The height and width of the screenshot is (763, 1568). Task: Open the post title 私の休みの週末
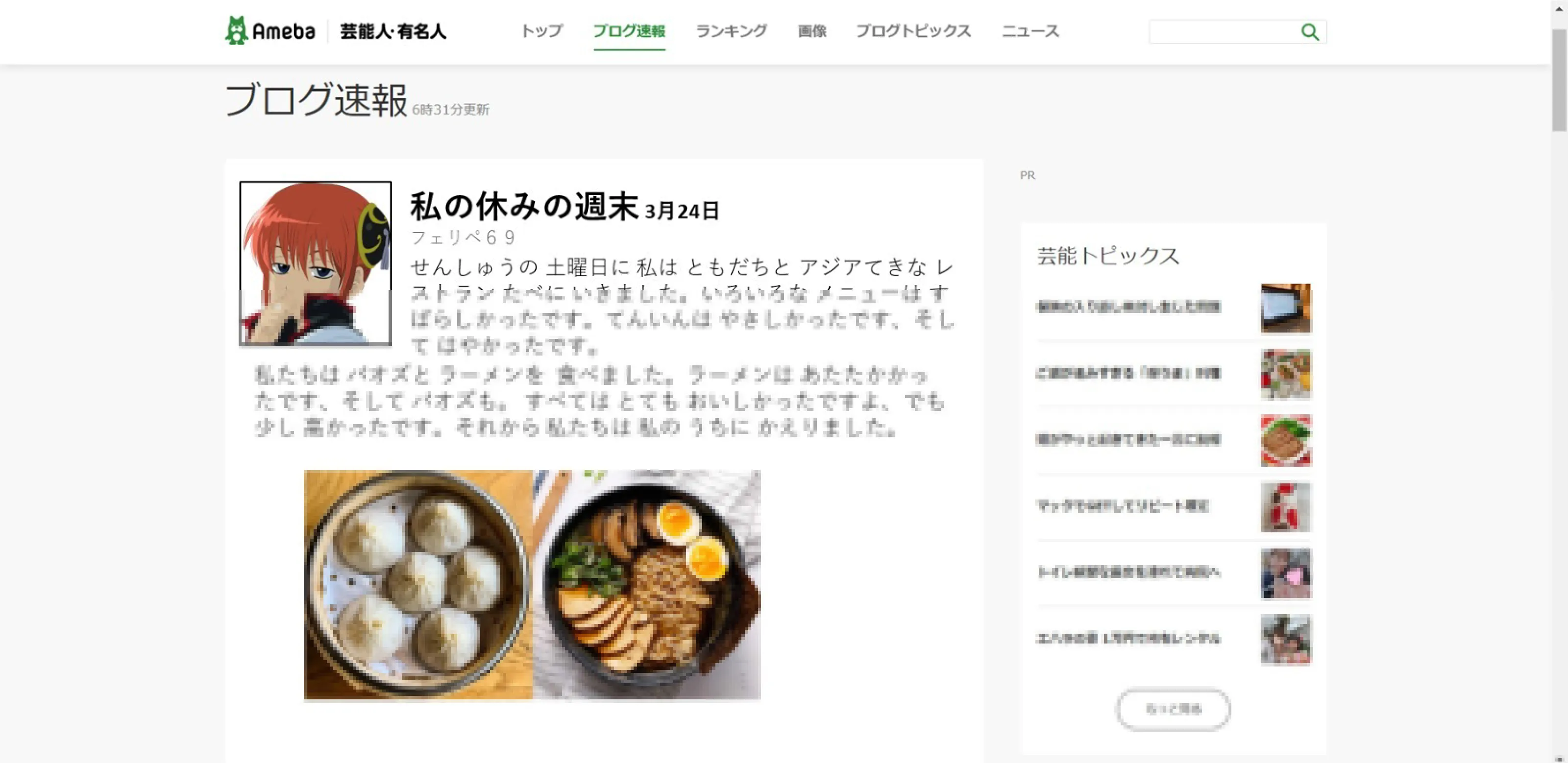coord(523,206)
